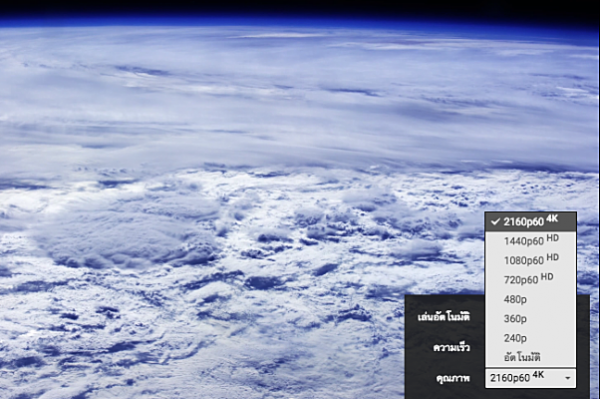Choose 1440p60 HD from quality list

click(530, 241)
